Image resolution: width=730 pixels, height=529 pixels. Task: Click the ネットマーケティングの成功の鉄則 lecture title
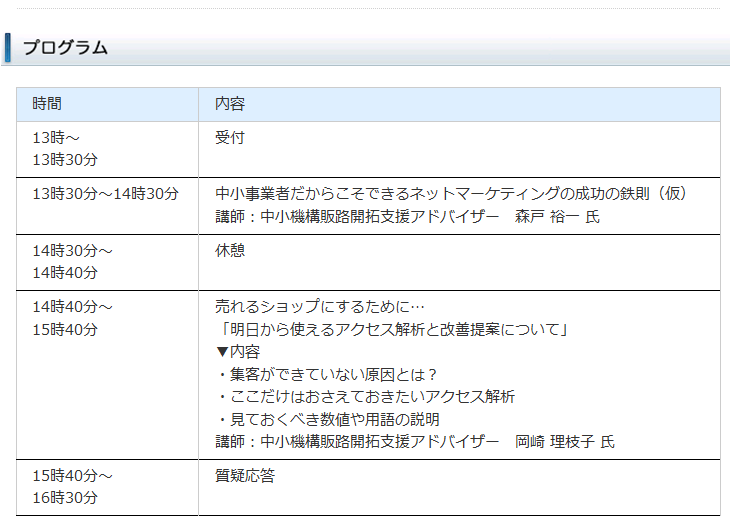click(x=451, y=194)
